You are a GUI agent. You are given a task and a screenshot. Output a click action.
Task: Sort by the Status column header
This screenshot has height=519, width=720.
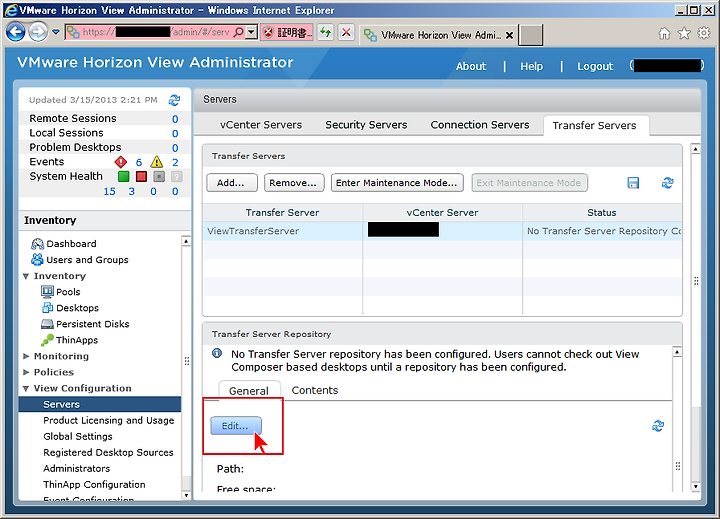pos(602,213)
